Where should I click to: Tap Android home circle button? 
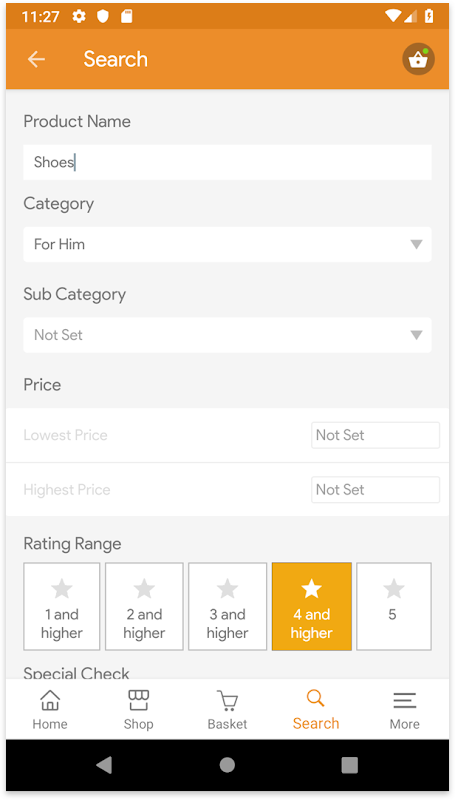pos(227,765)
